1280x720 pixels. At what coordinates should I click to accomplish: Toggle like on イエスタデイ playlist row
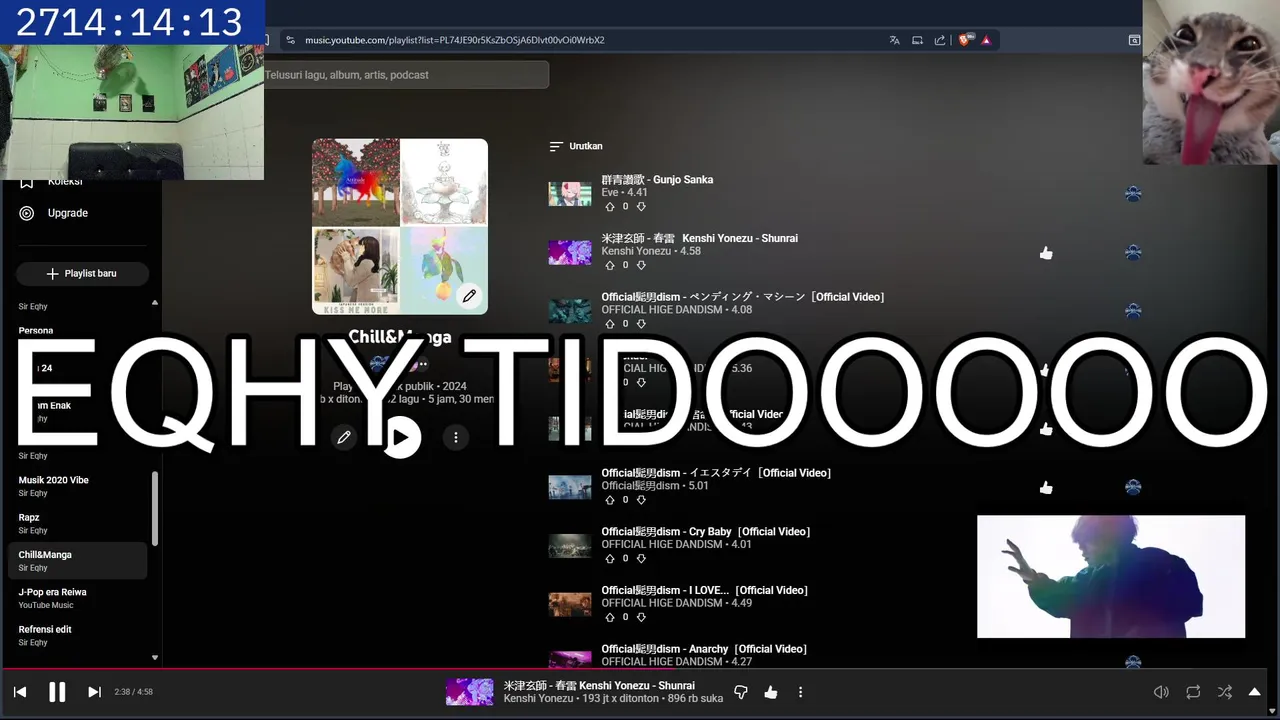coord(1046,488)
